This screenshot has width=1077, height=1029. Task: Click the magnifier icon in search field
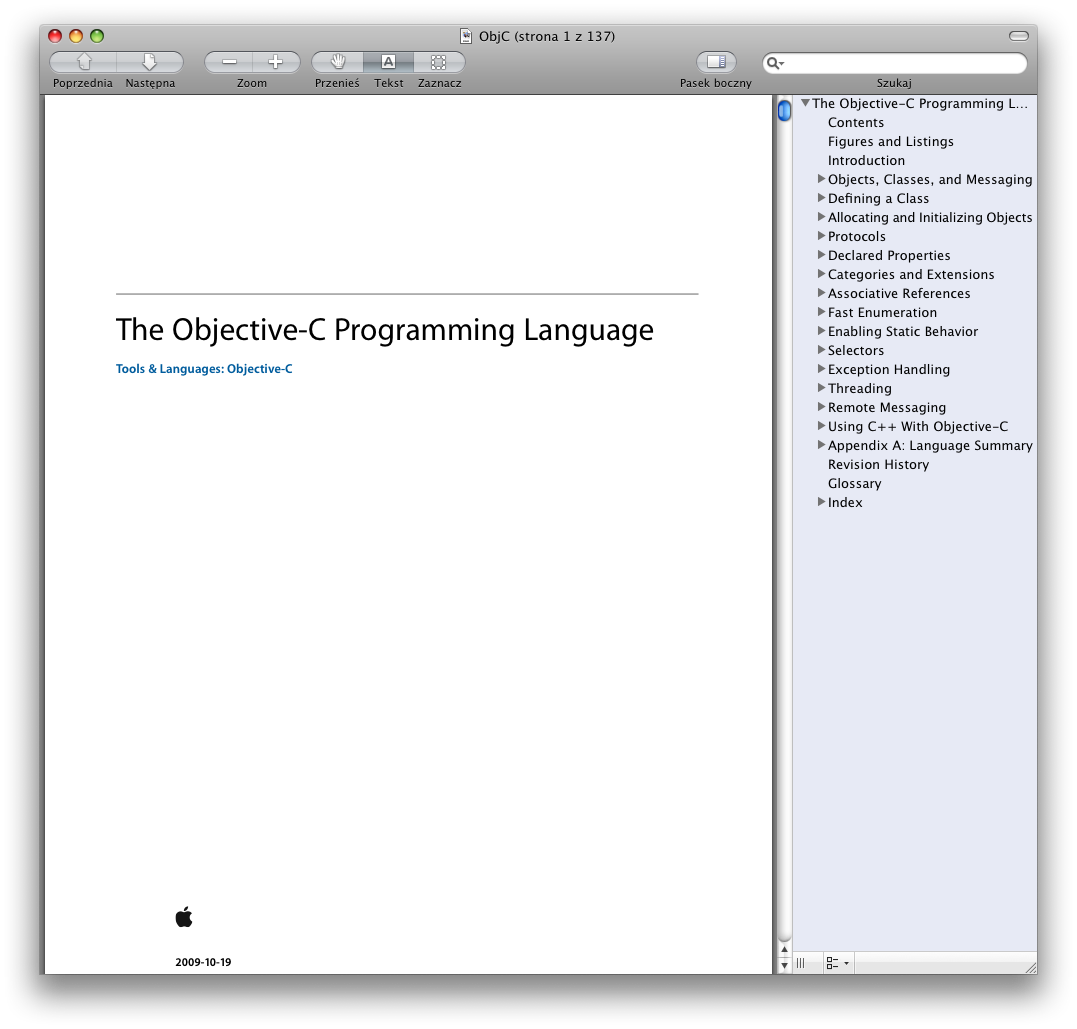pos(774,63)
